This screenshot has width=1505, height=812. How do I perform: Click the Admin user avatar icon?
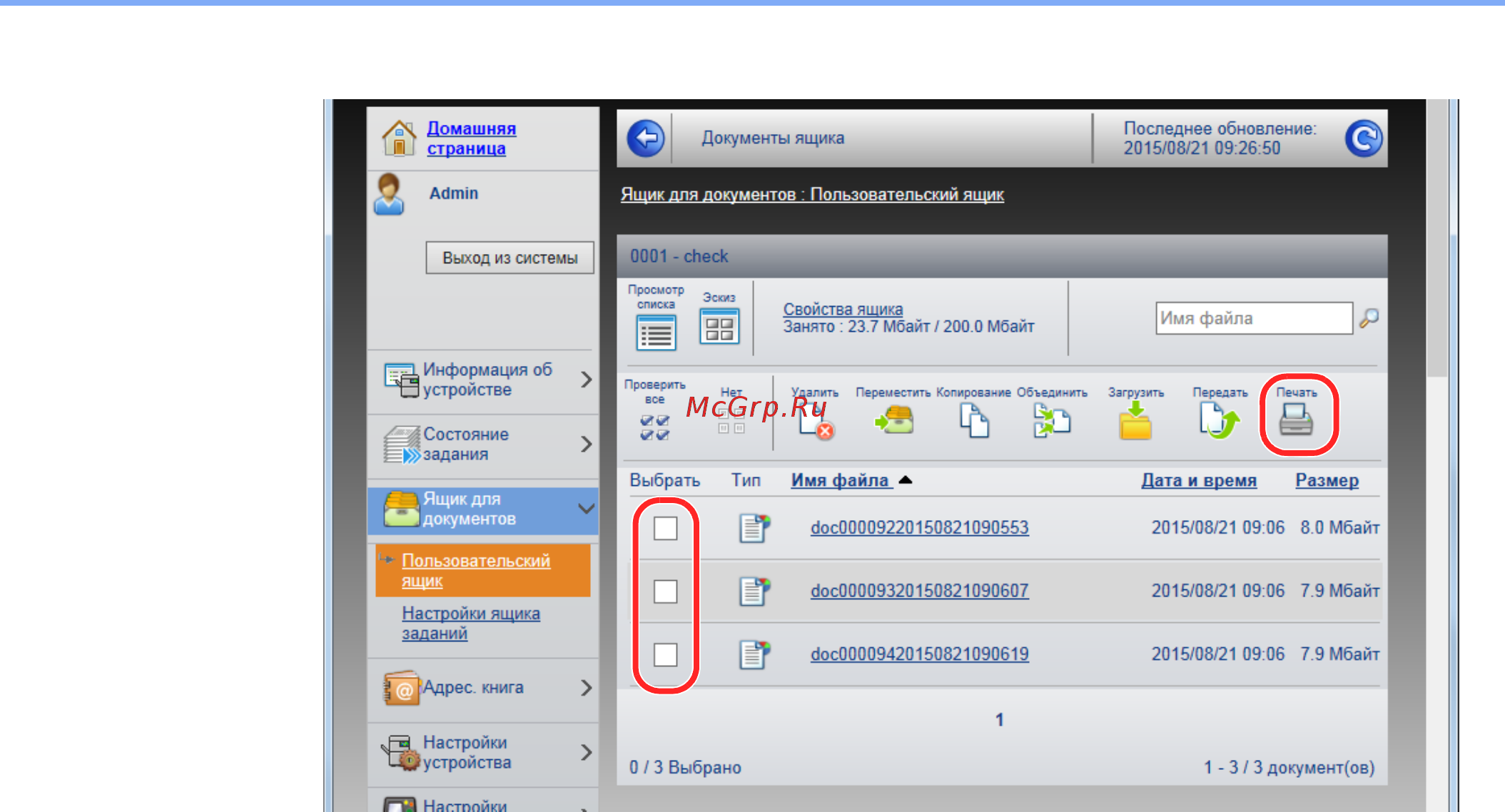389,194
